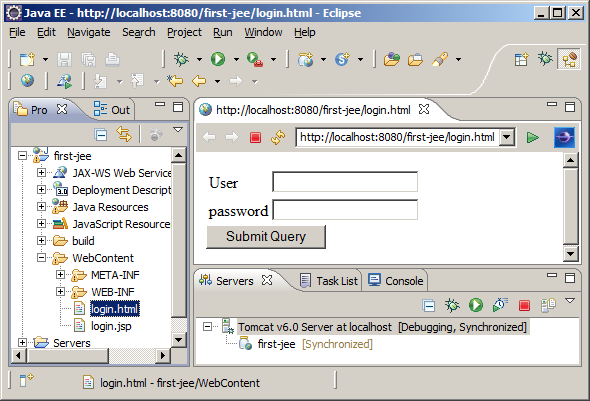Screen dimensions: 590x401
Task: Stop page loading with the red browser stop icon
Action: coord(255,137)
